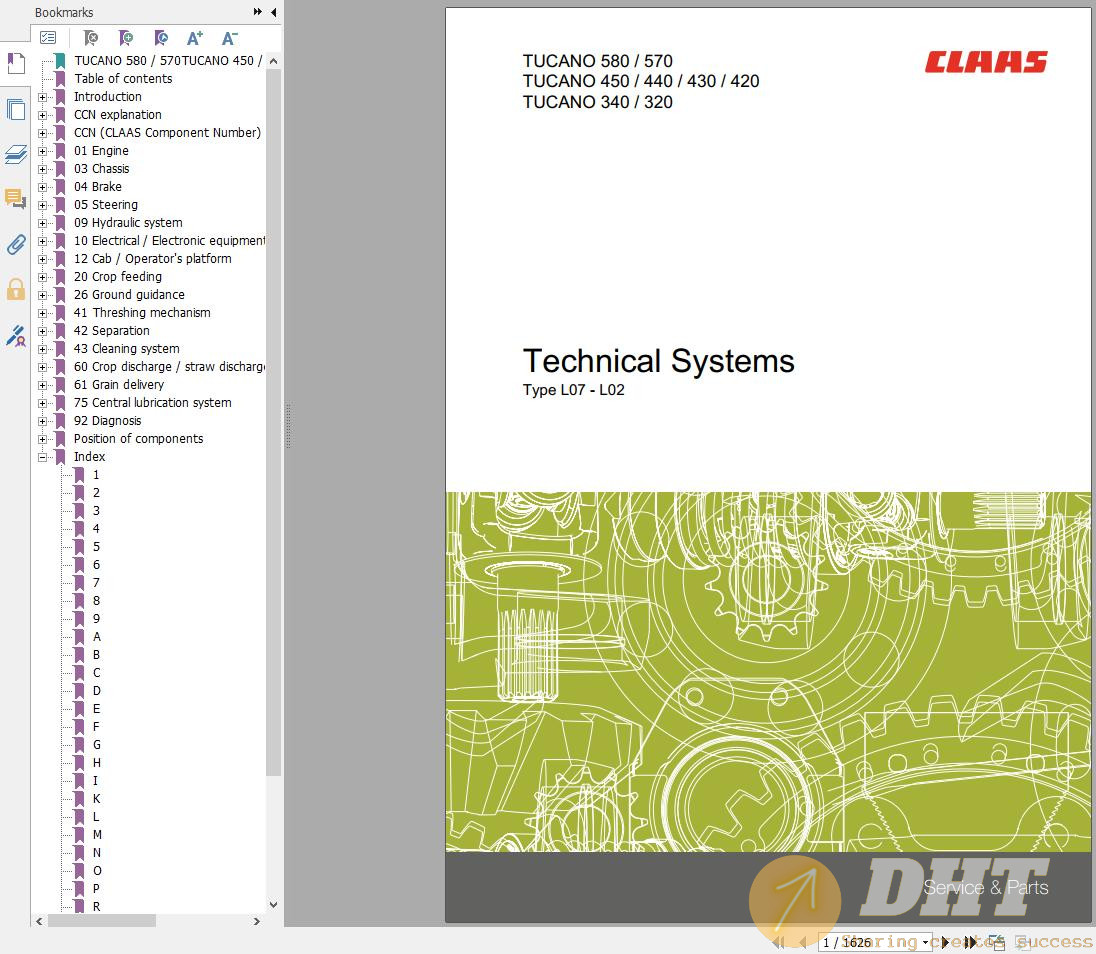The image size is (1096, 954).
Task: Select Index entry '1'
Action: [96, 475]
